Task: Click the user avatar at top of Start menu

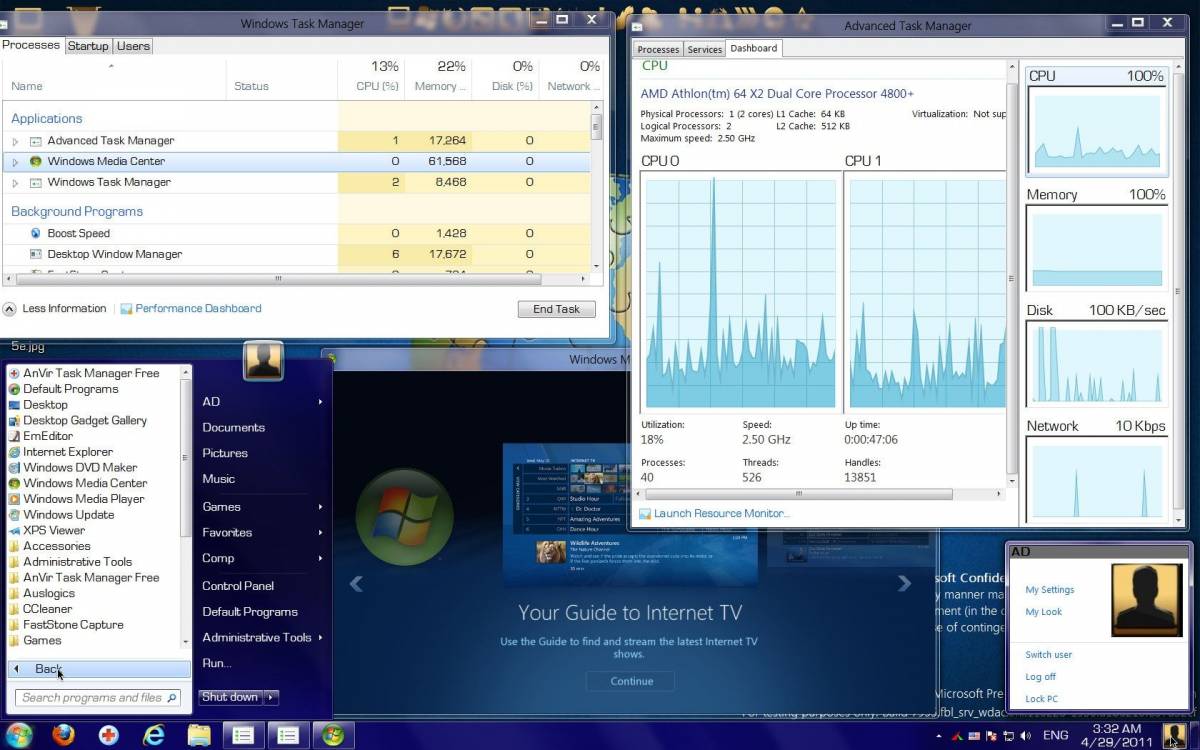Action: (x=263, y=361)
